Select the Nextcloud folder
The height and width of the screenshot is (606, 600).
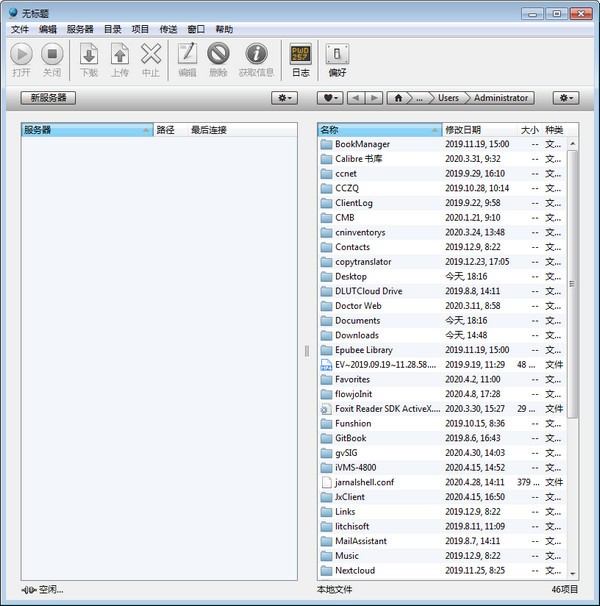441,570
